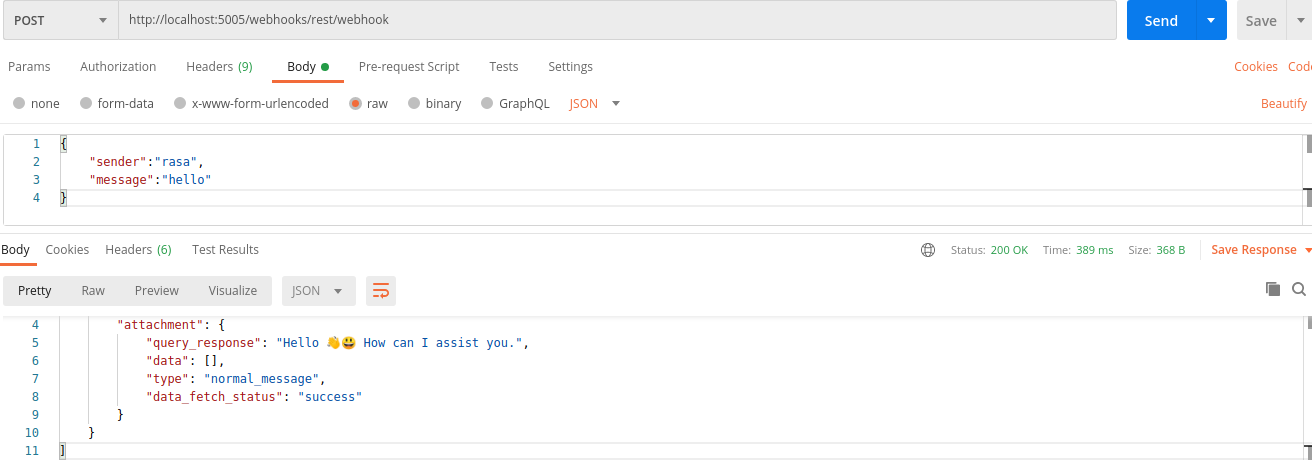This screenshot has height=465, width=1312.
Task: Switch response view to Preview
Action: 157,291
